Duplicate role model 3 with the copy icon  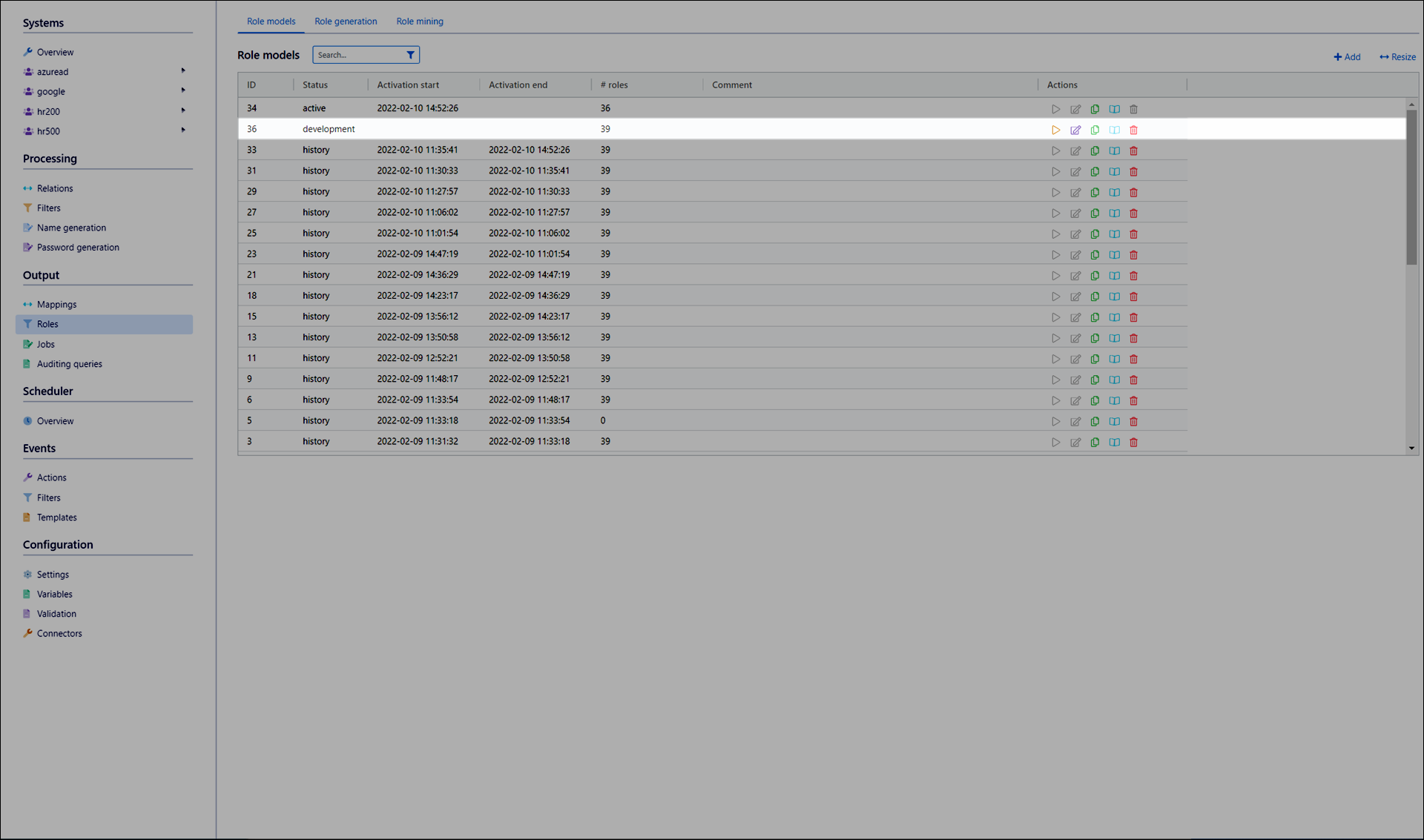1095,442
